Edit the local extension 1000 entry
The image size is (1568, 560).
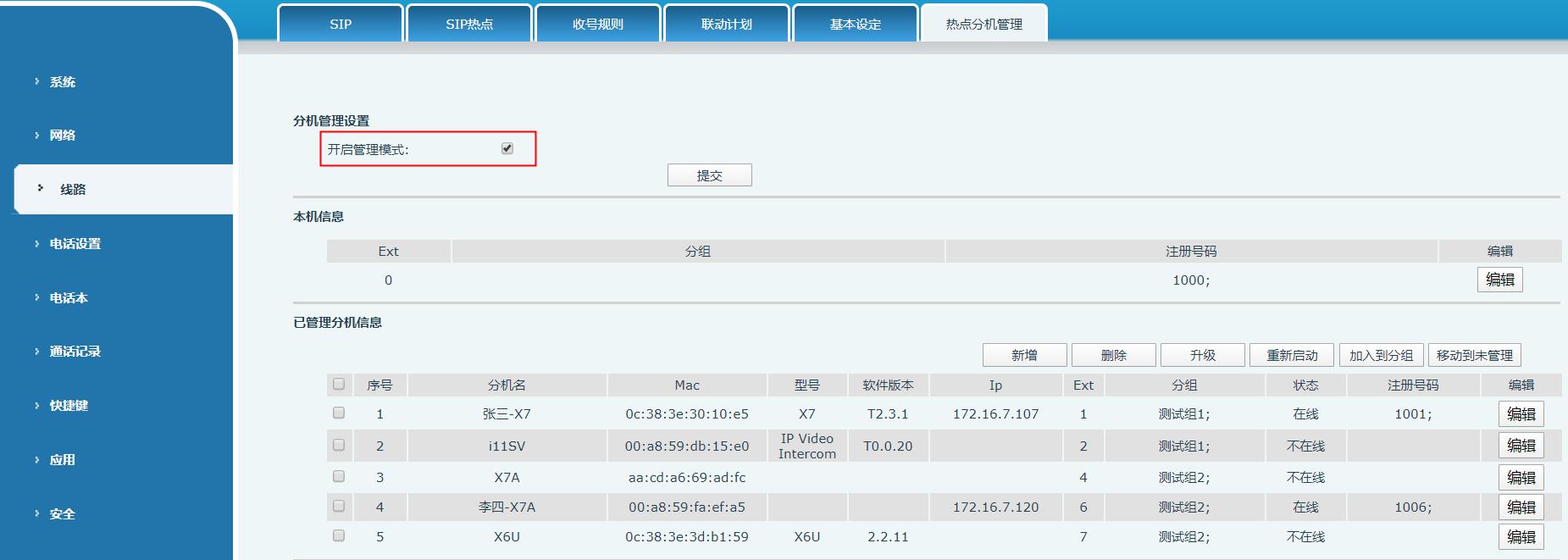pyautogui.click(x=1500, y=280)
